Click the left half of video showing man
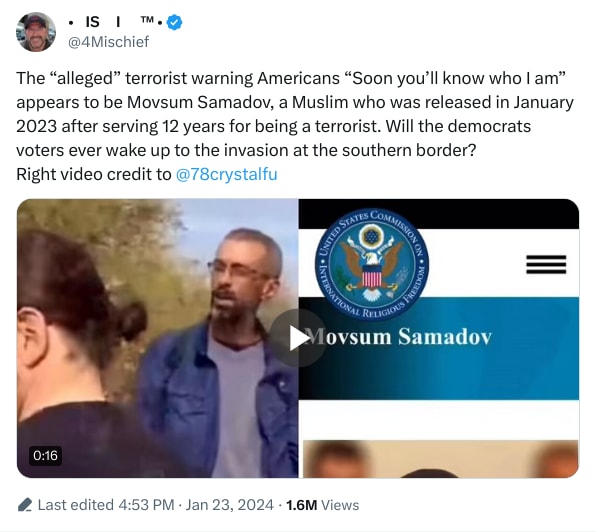Image resolution: width=611 pixels, height=532 pixels. (157, 338)
